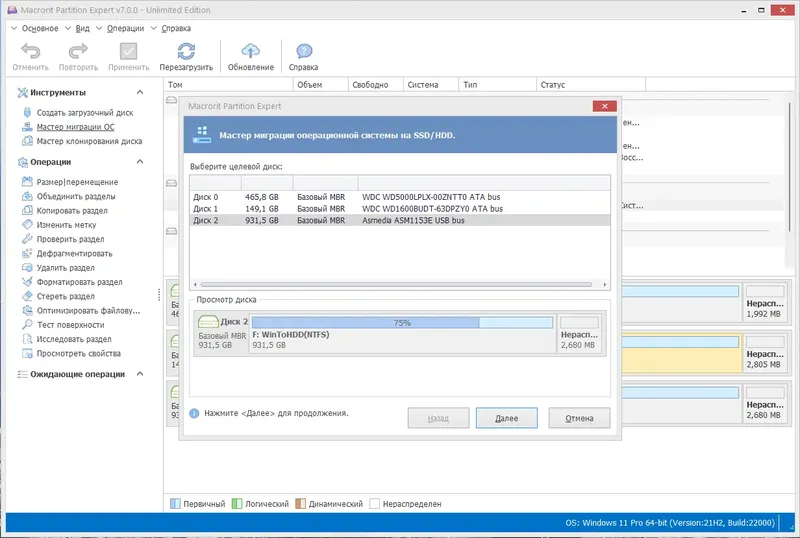Click the Изменить метку tag icon

point(28,225)
